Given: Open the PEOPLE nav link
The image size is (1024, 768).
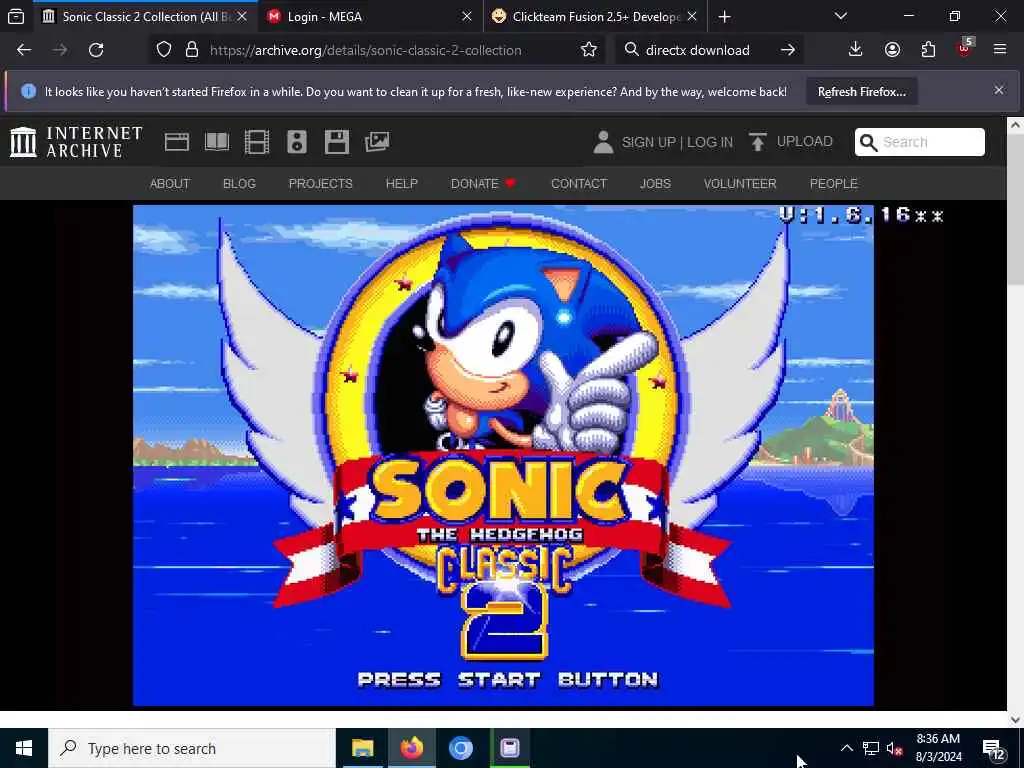Looking at the screenshot, I should point(833,184).
